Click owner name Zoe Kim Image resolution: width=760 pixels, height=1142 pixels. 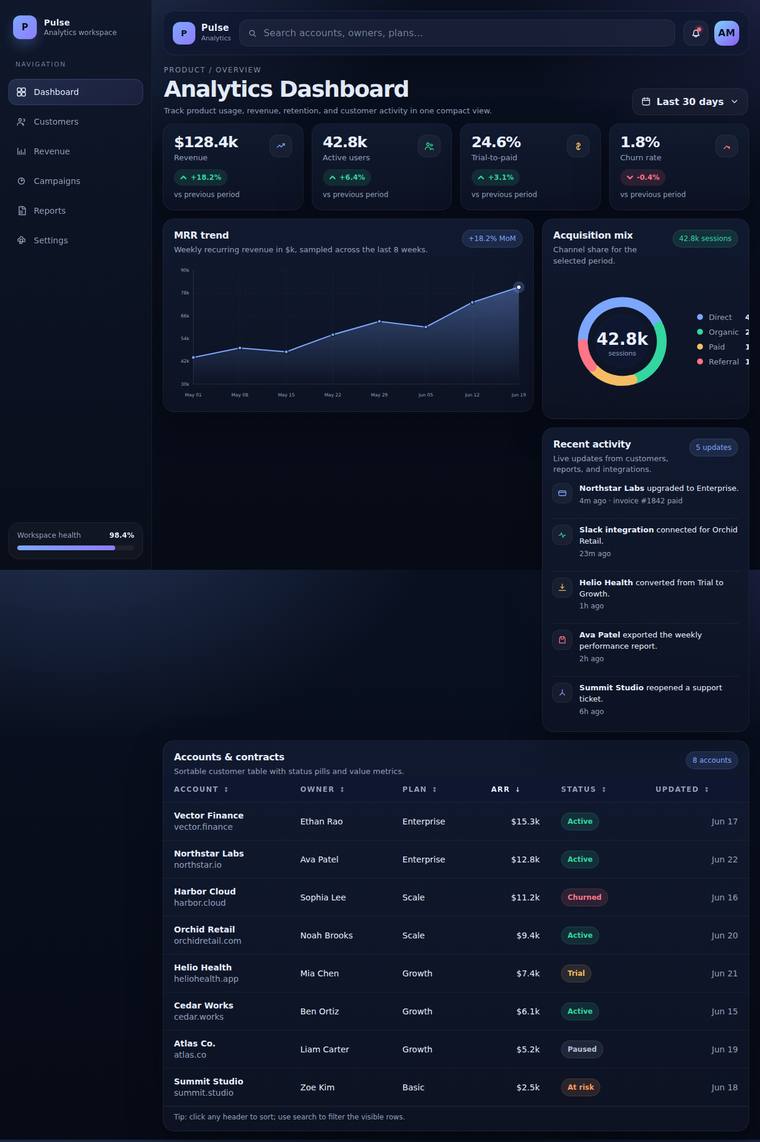pyautogui.click(x=317, y=1087)
